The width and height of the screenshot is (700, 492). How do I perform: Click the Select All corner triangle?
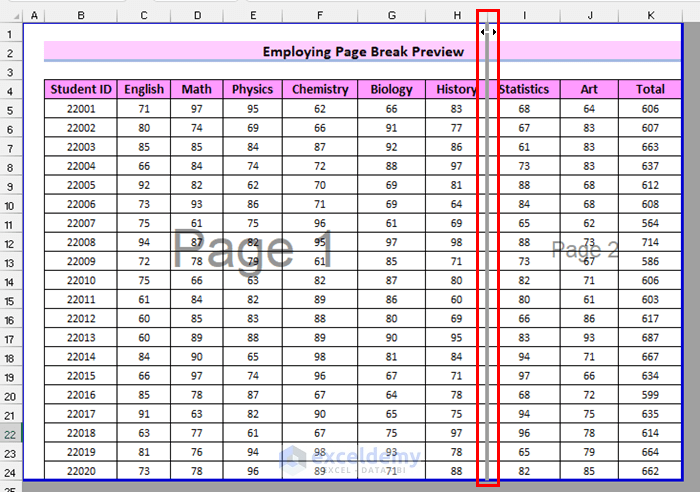[x=16, y=17]
